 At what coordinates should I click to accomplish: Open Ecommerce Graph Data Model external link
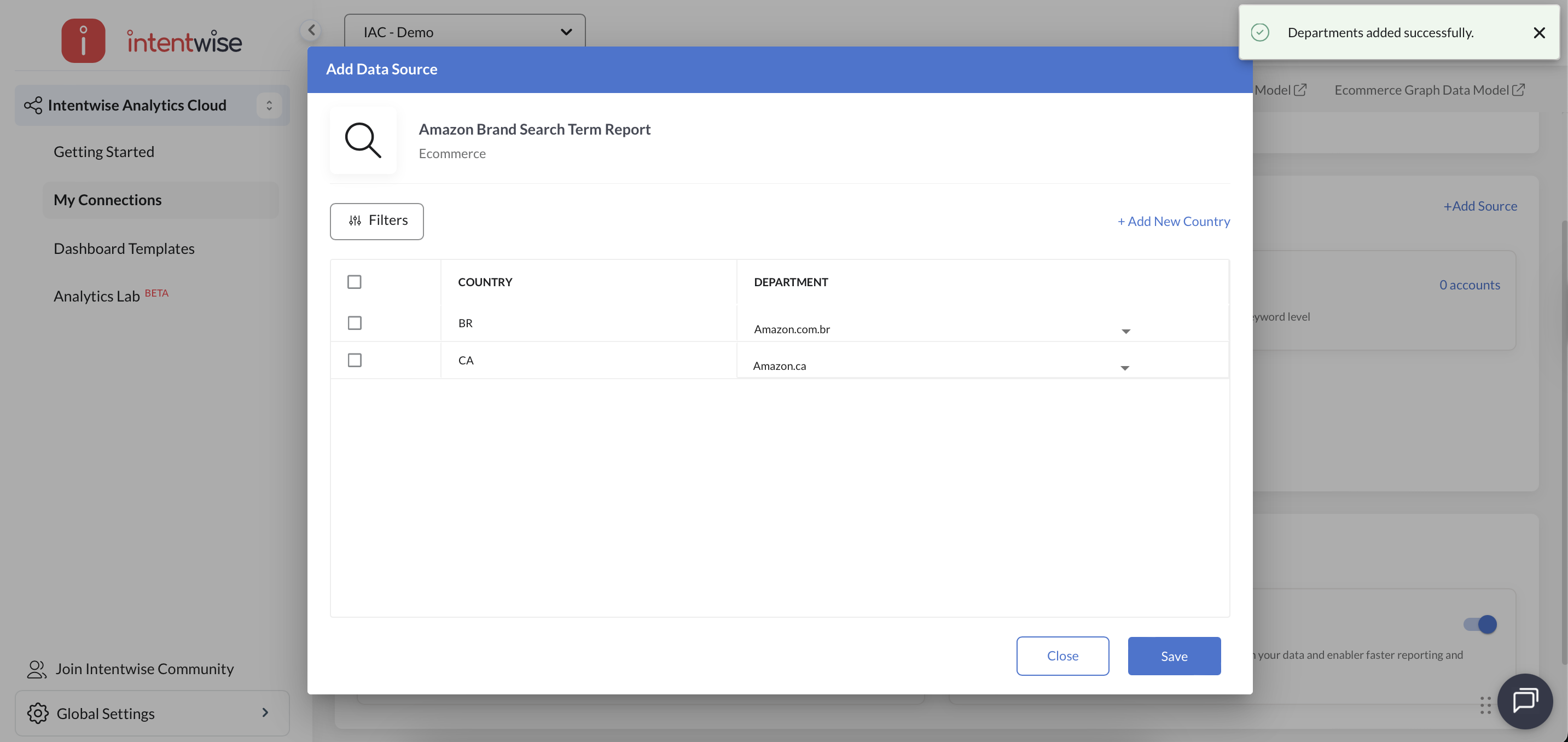pyautogui.click(x=1428, y=90)
